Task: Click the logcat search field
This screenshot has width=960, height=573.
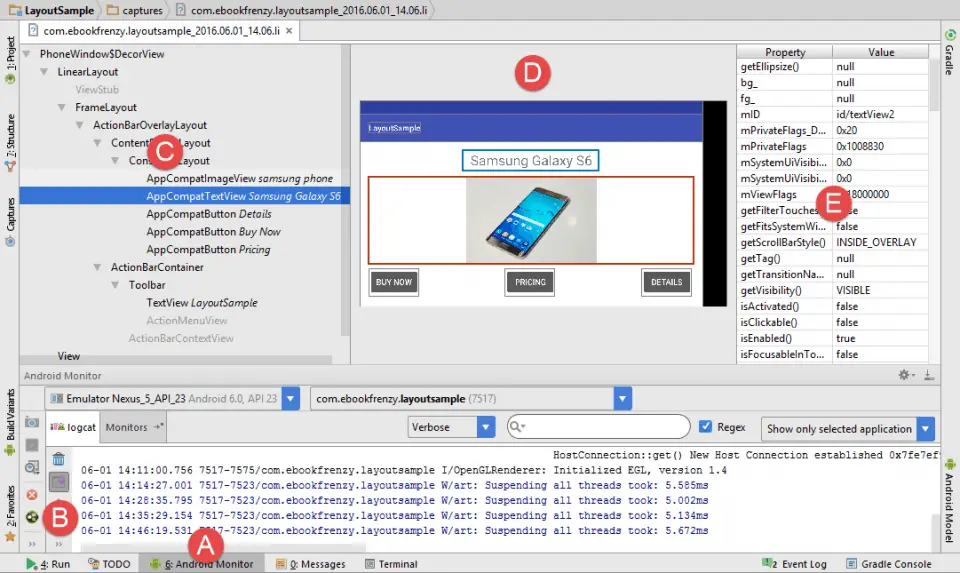Action: coord(605,427)
